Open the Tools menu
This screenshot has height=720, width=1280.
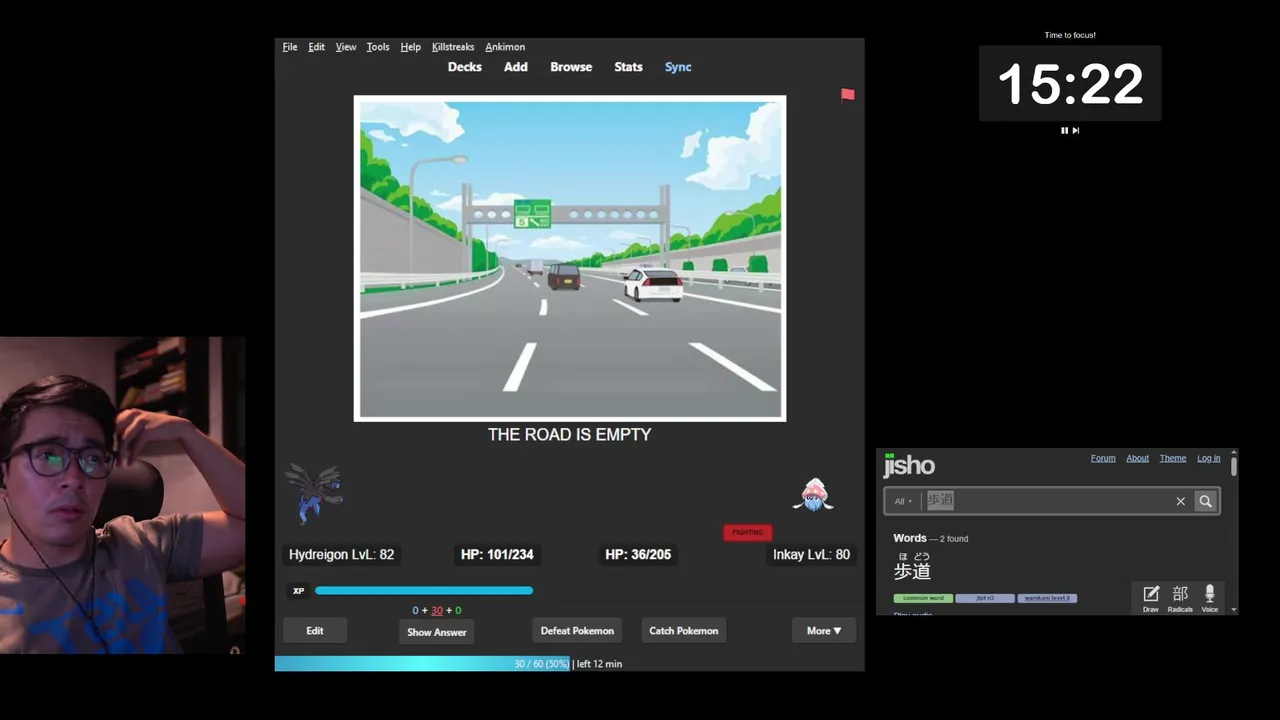(x=378, y=47)
